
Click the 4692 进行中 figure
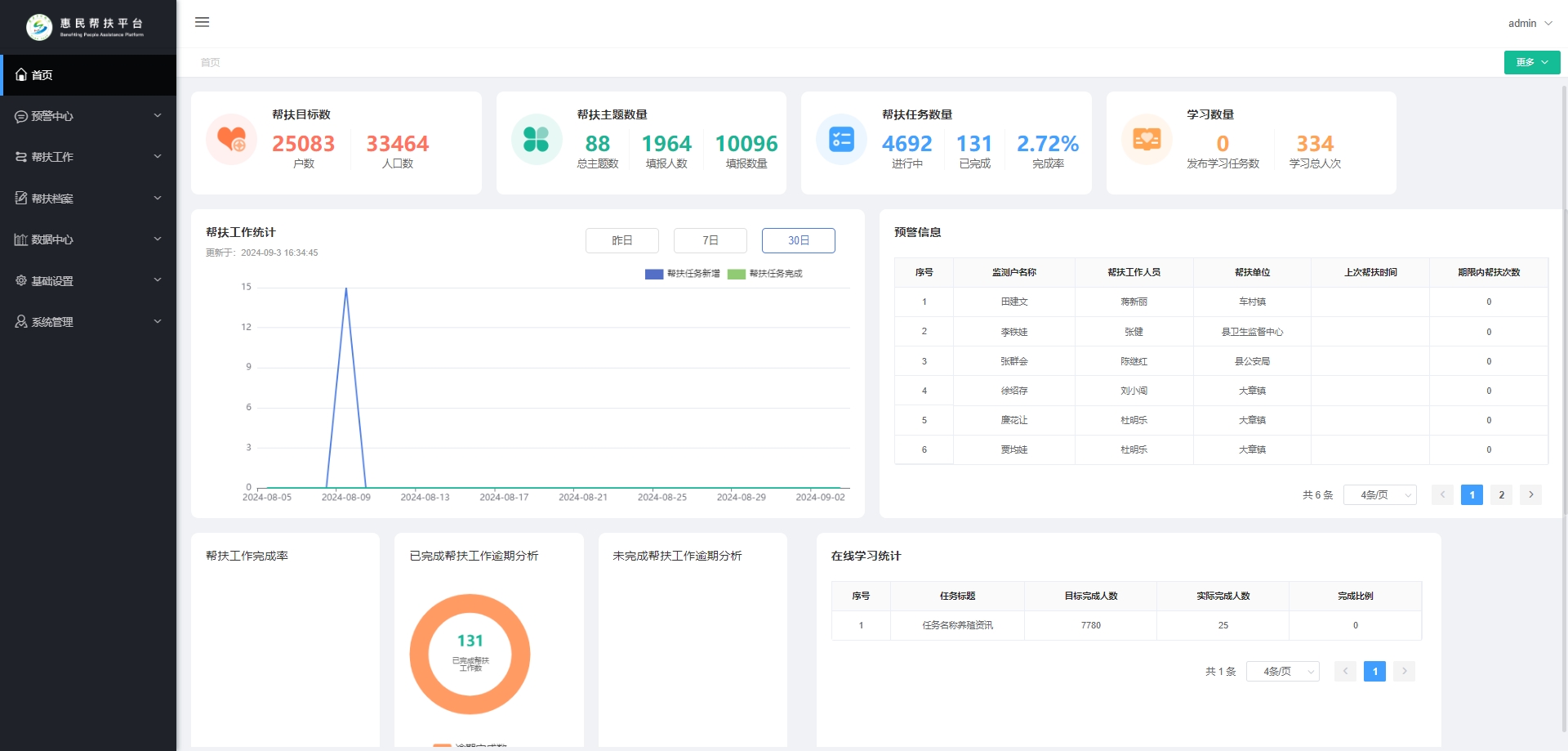(x=906, y=144)
